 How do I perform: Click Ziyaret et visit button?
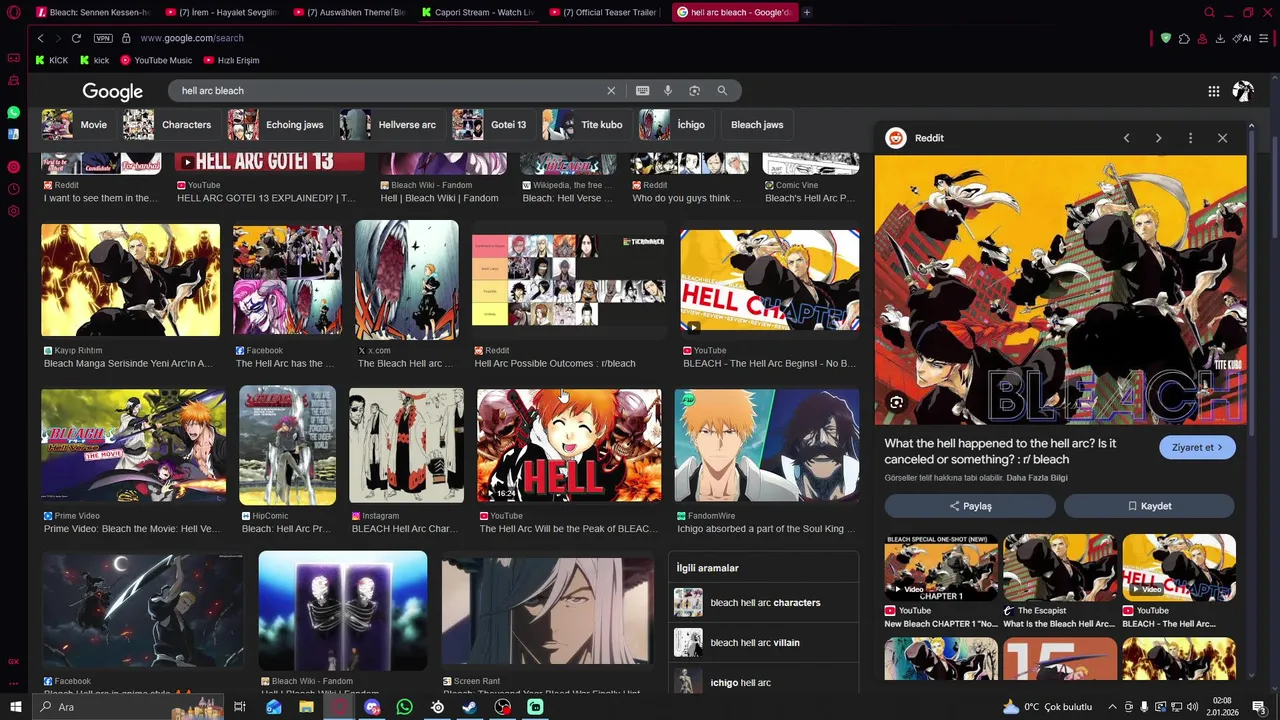(1197, 447)
